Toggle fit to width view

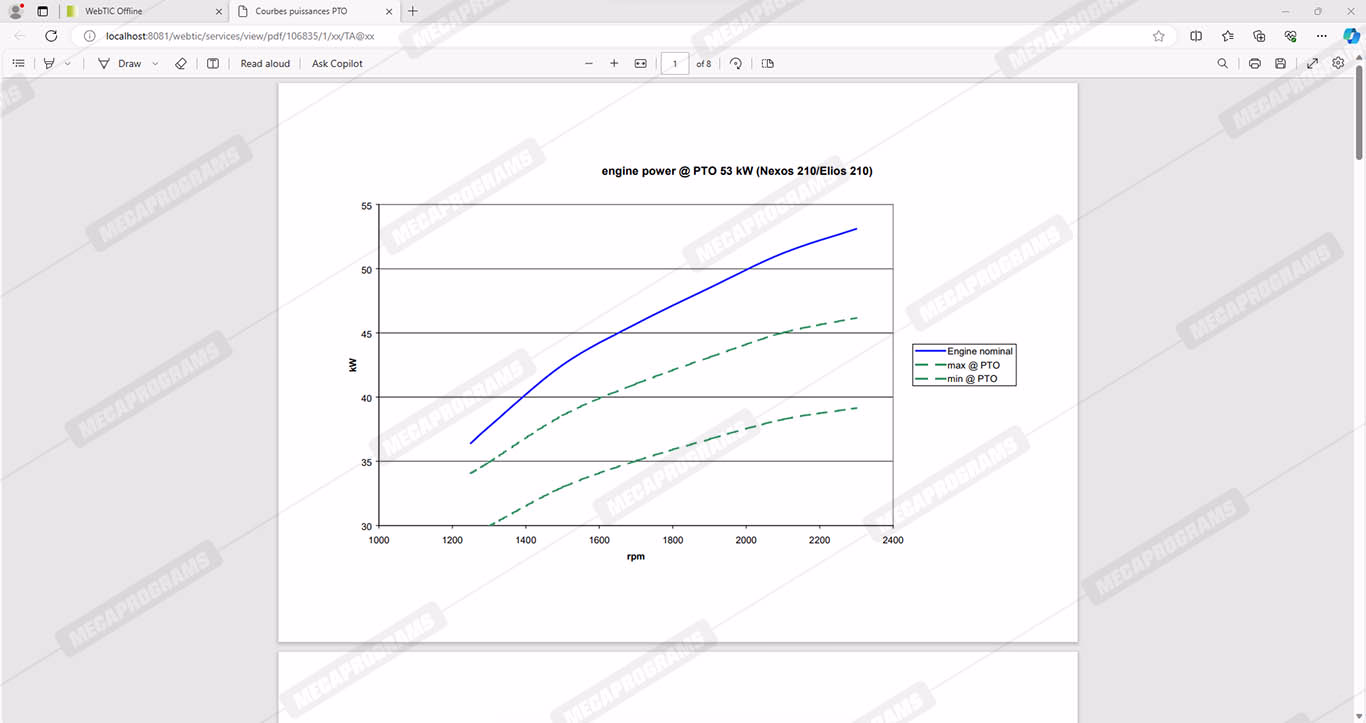pos(641,63)
